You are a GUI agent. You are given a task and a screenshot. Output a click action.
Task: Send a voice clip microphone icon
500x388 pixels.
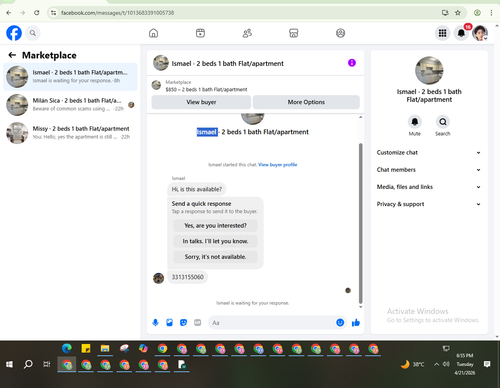(155, 322)
